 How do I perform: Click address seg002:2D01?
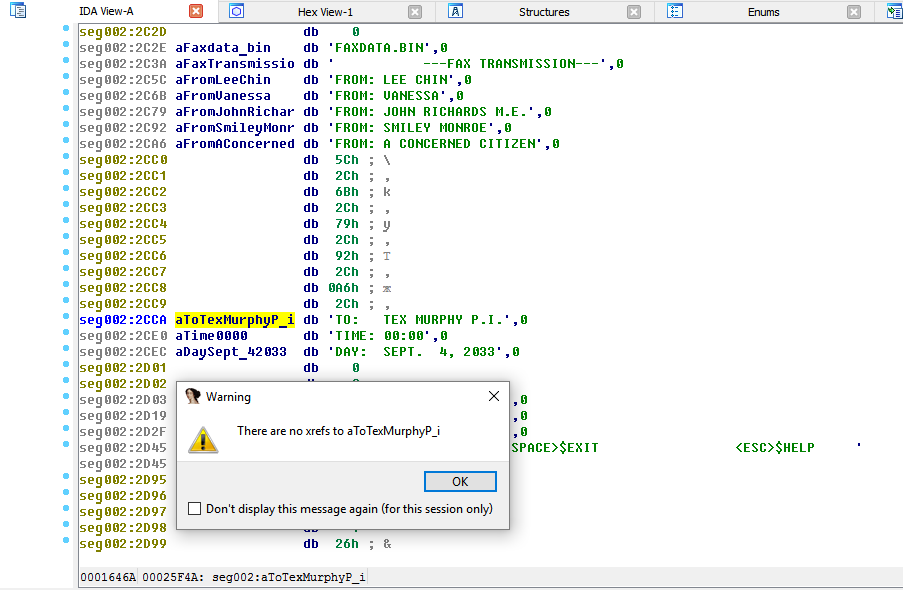click(123, 368)
